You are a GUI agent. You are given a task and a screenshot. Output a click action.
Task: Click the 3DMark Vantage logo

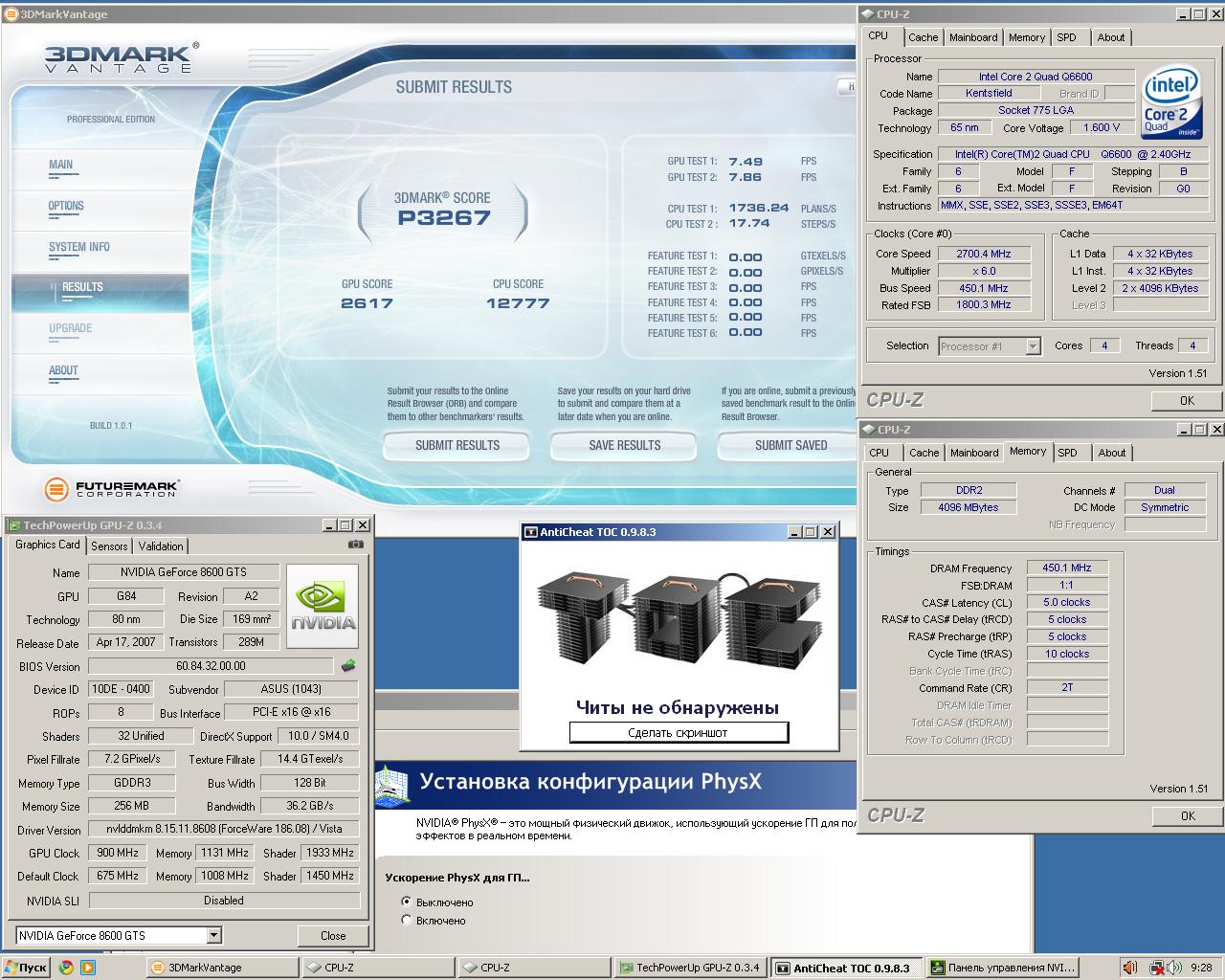[121, 58]
